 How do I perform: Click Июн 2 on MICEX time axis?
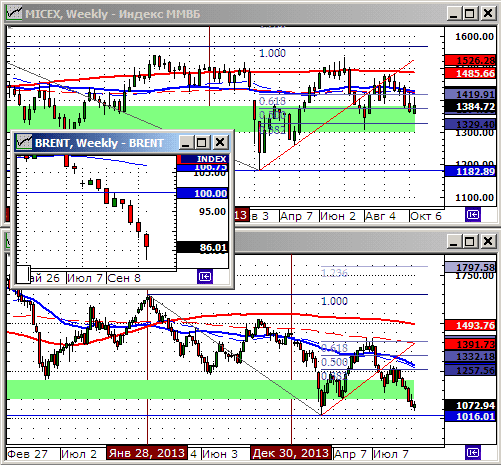(x=338, y=216)
